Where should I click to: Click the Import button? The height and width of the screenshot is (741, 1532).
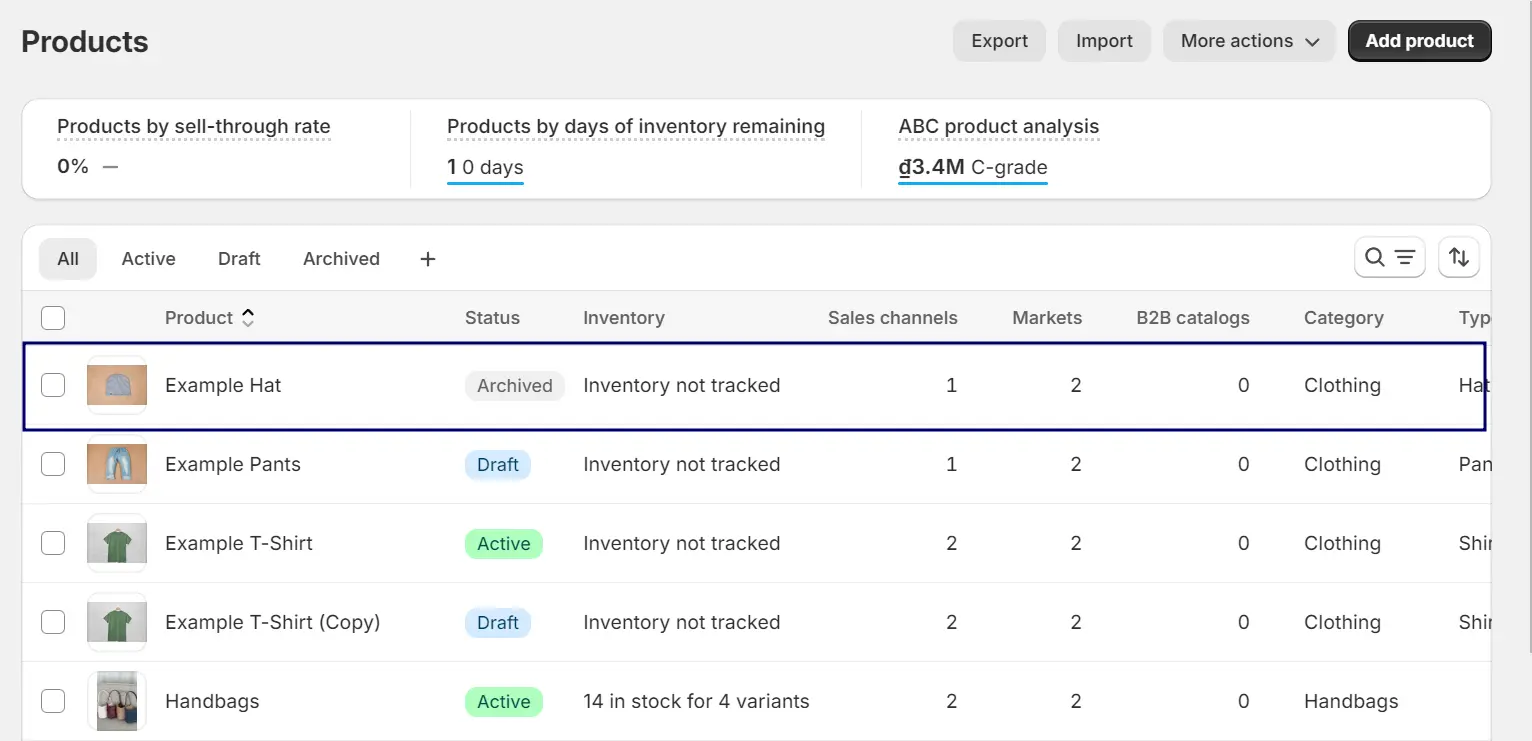pos(1104,41)
